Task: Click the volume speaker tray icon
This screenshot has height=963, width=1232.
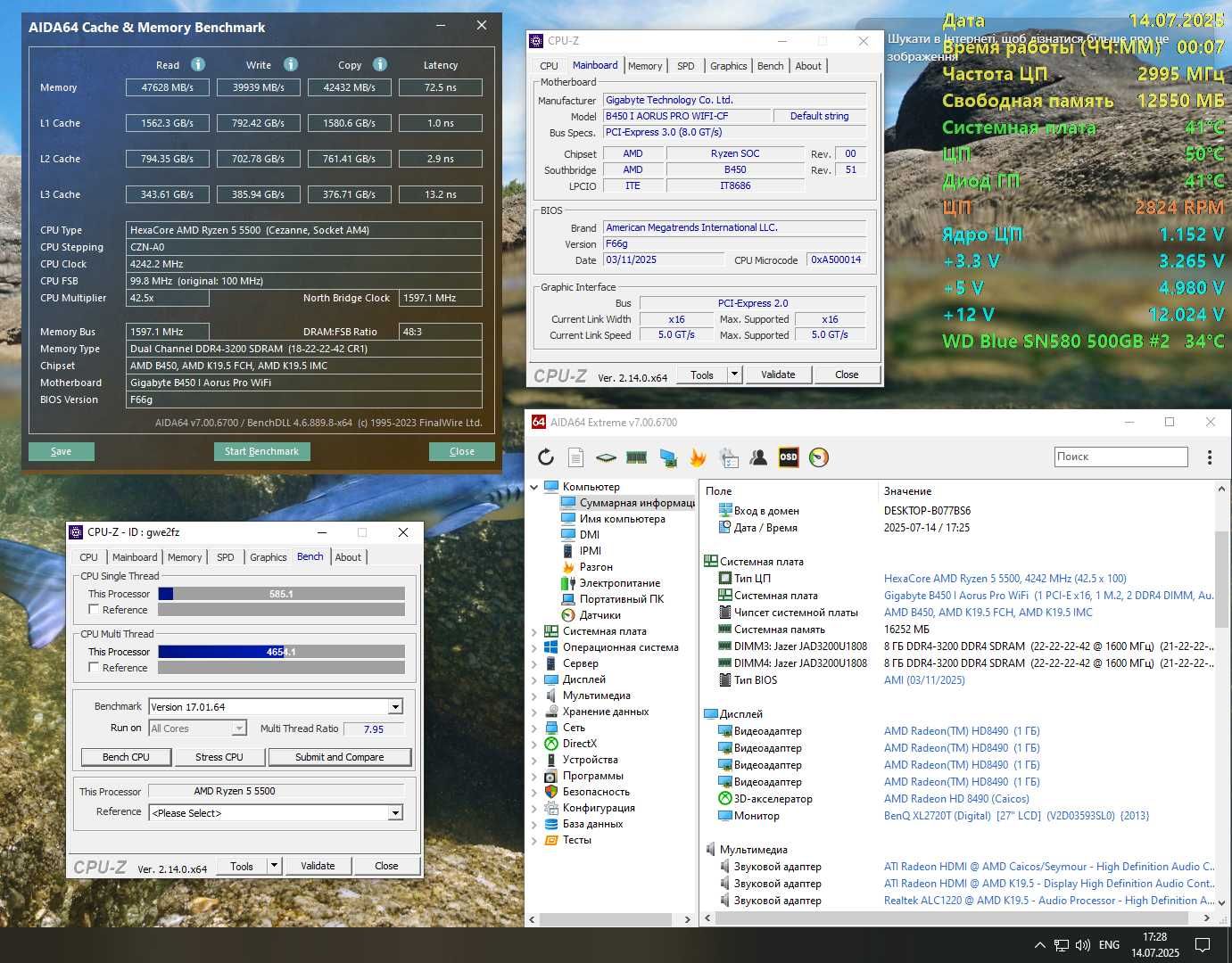Action: [1083, 945]
